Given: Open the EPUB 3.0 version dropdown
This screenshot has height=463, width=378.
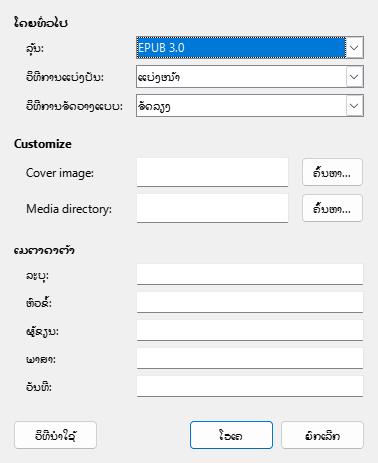Looking at the screenshot, I should [x=250, y=48].
